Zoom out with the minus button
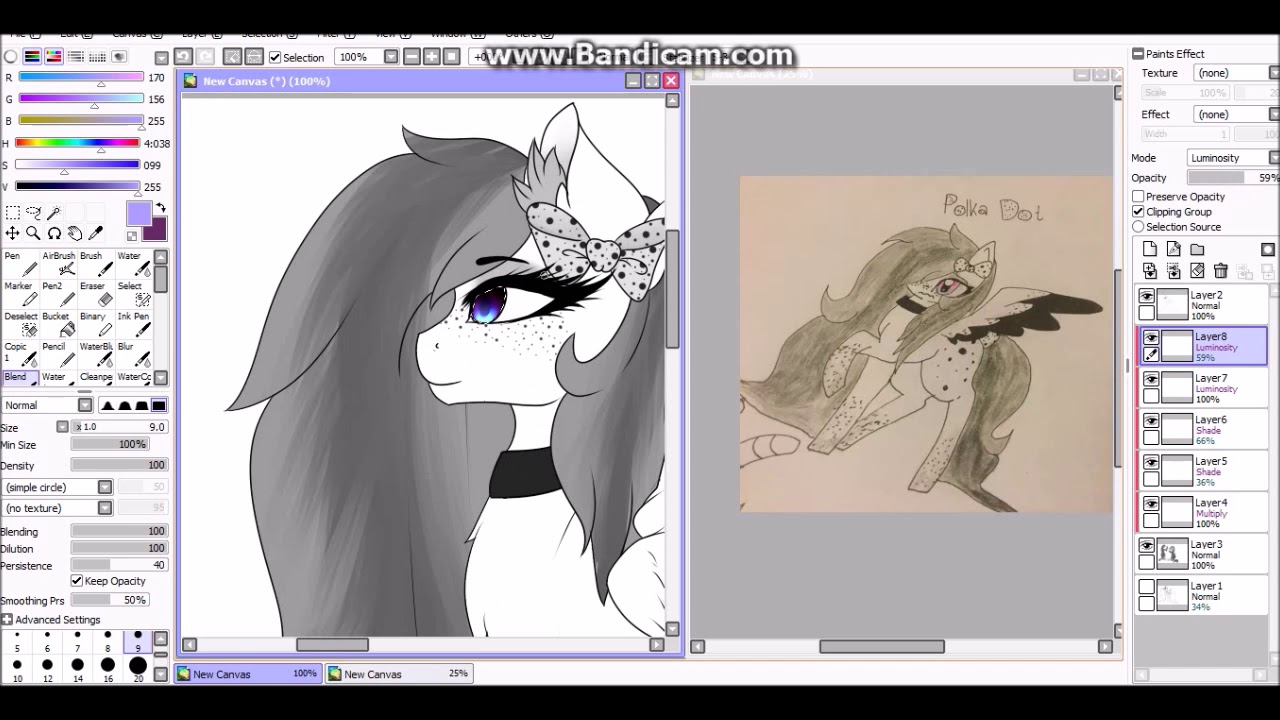The height and width of the screenshot is (720, 1280). [x=412, y=57]
